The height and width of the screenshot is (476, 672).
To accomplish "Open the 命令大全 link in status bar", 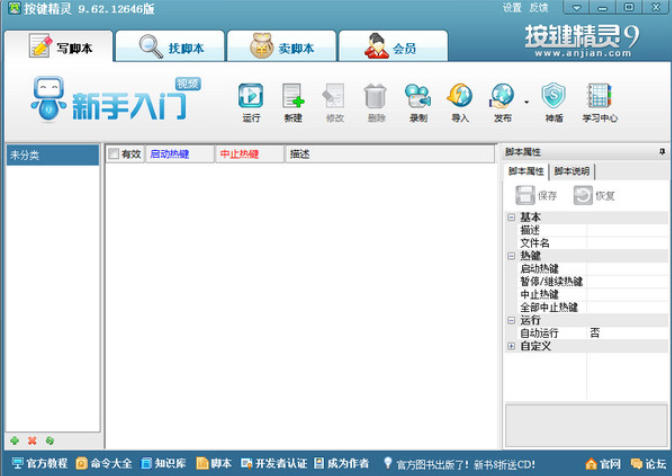I will click(x=104, y=463).
